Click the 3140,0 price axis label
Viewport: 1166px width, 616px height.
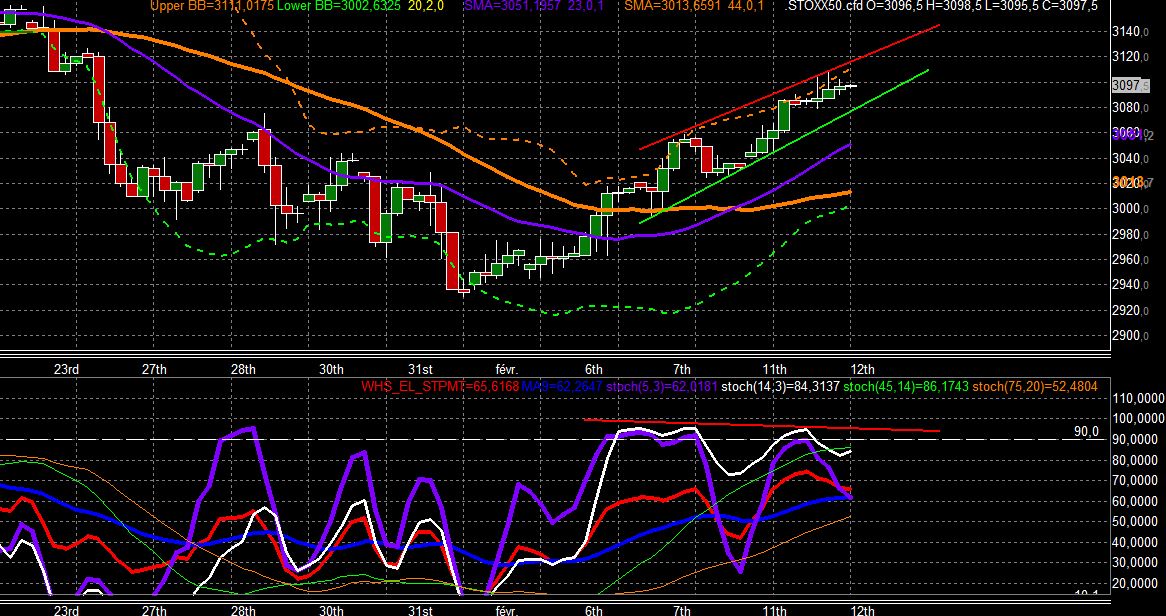[x=1130, y=31]
